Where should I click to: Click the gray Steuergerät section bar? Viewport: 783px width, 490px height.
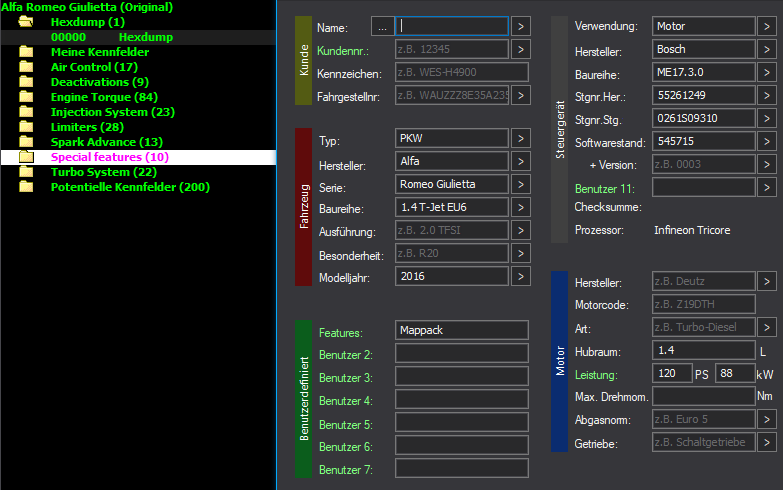559,129
